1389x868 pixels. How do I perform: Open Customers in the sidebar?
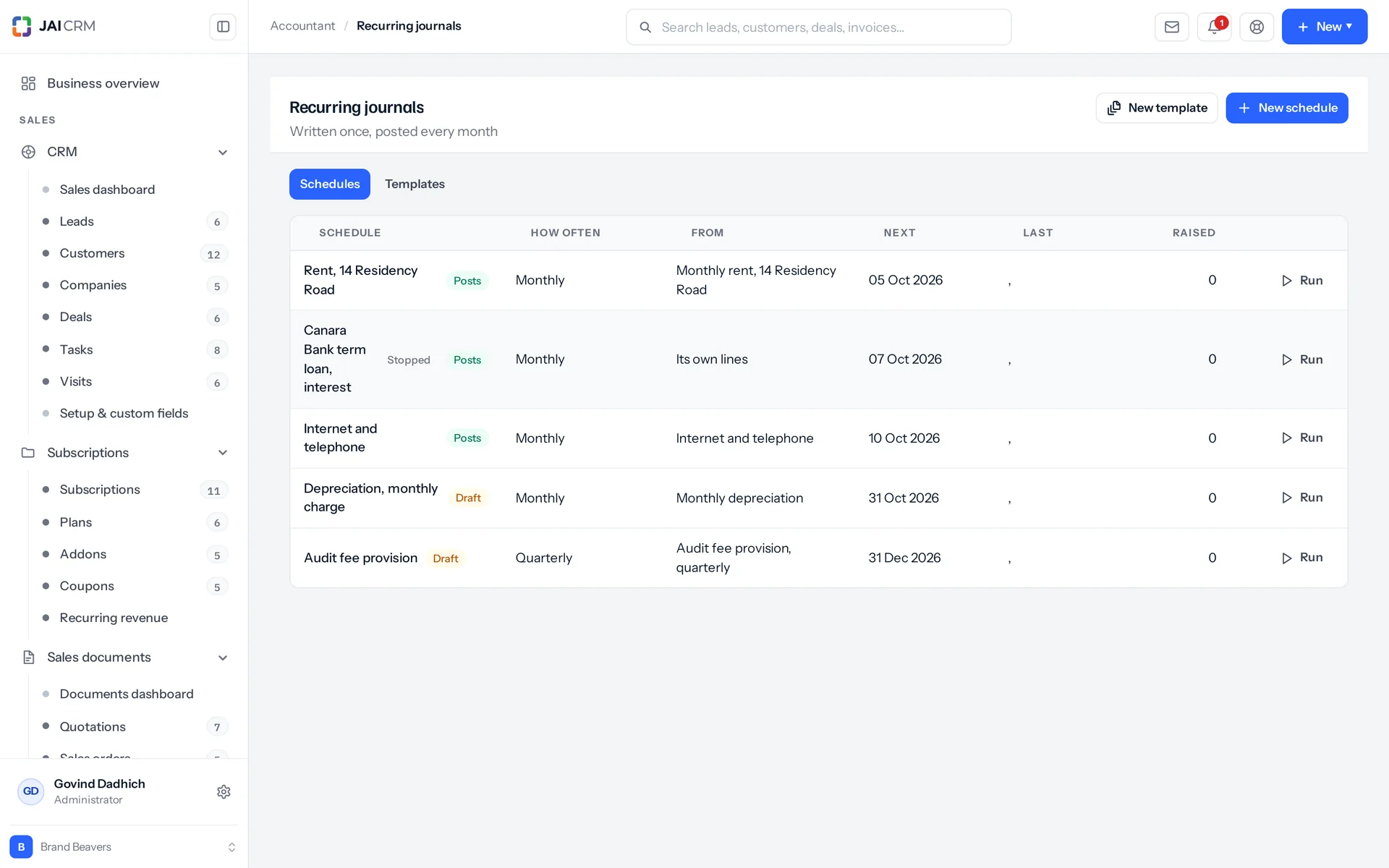click(x=135, y=254)
